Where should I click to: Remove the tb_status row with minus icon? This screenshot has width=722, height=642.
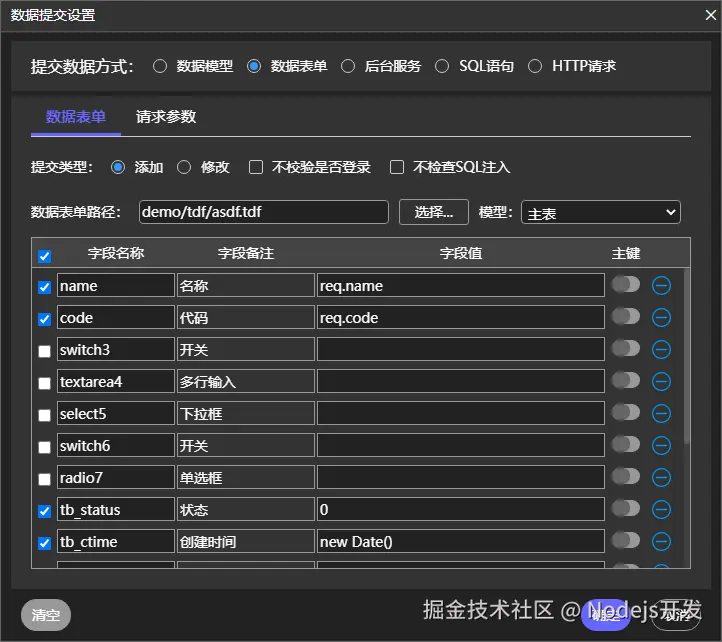[661, 509]
